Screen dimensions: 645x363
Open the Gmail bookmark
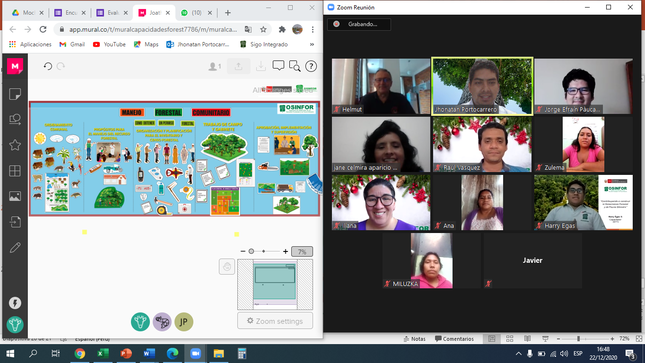(x=72, y=44)
